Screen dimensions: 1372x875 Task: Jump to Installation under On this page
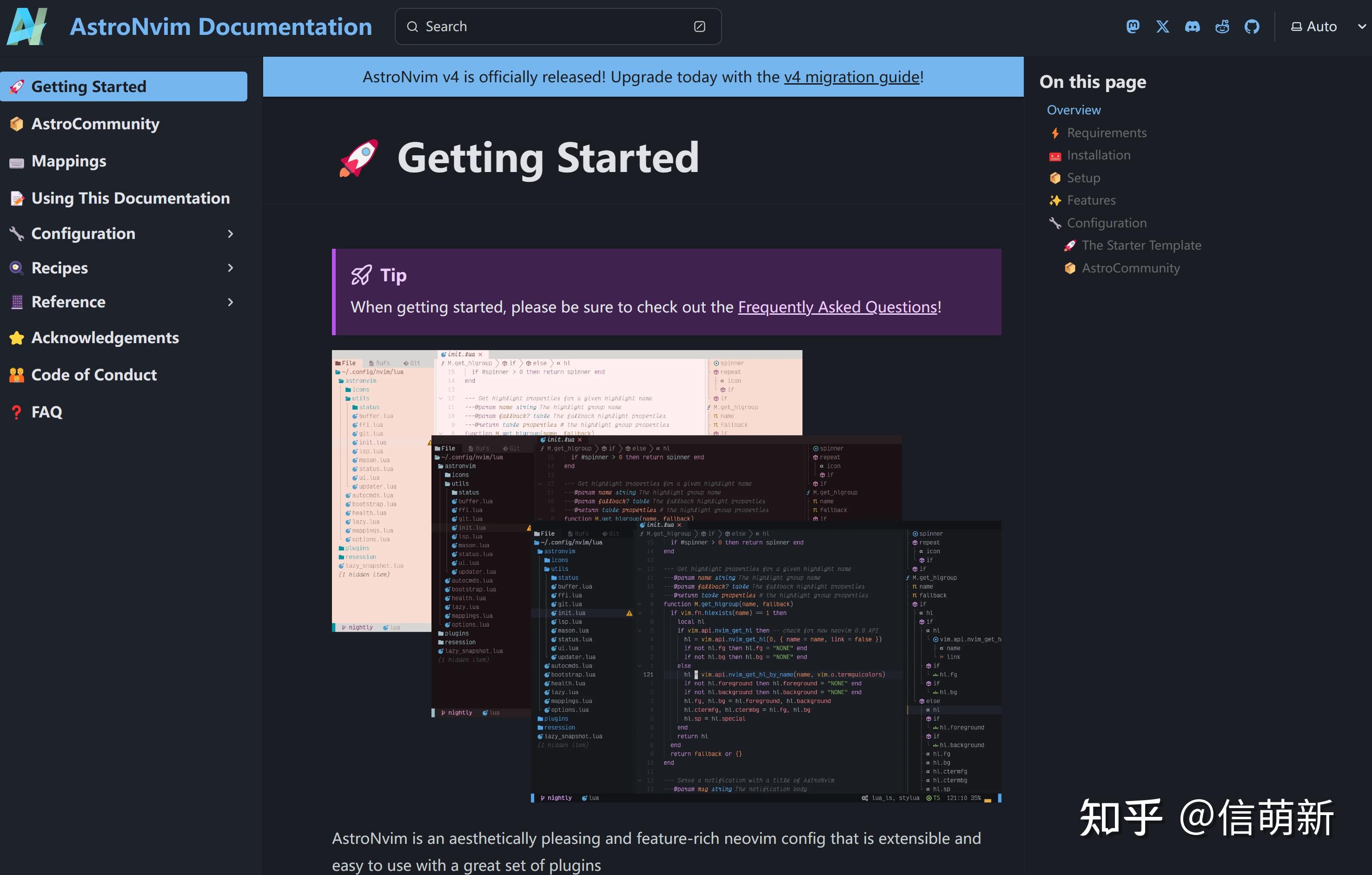[x=1098, y=155]
